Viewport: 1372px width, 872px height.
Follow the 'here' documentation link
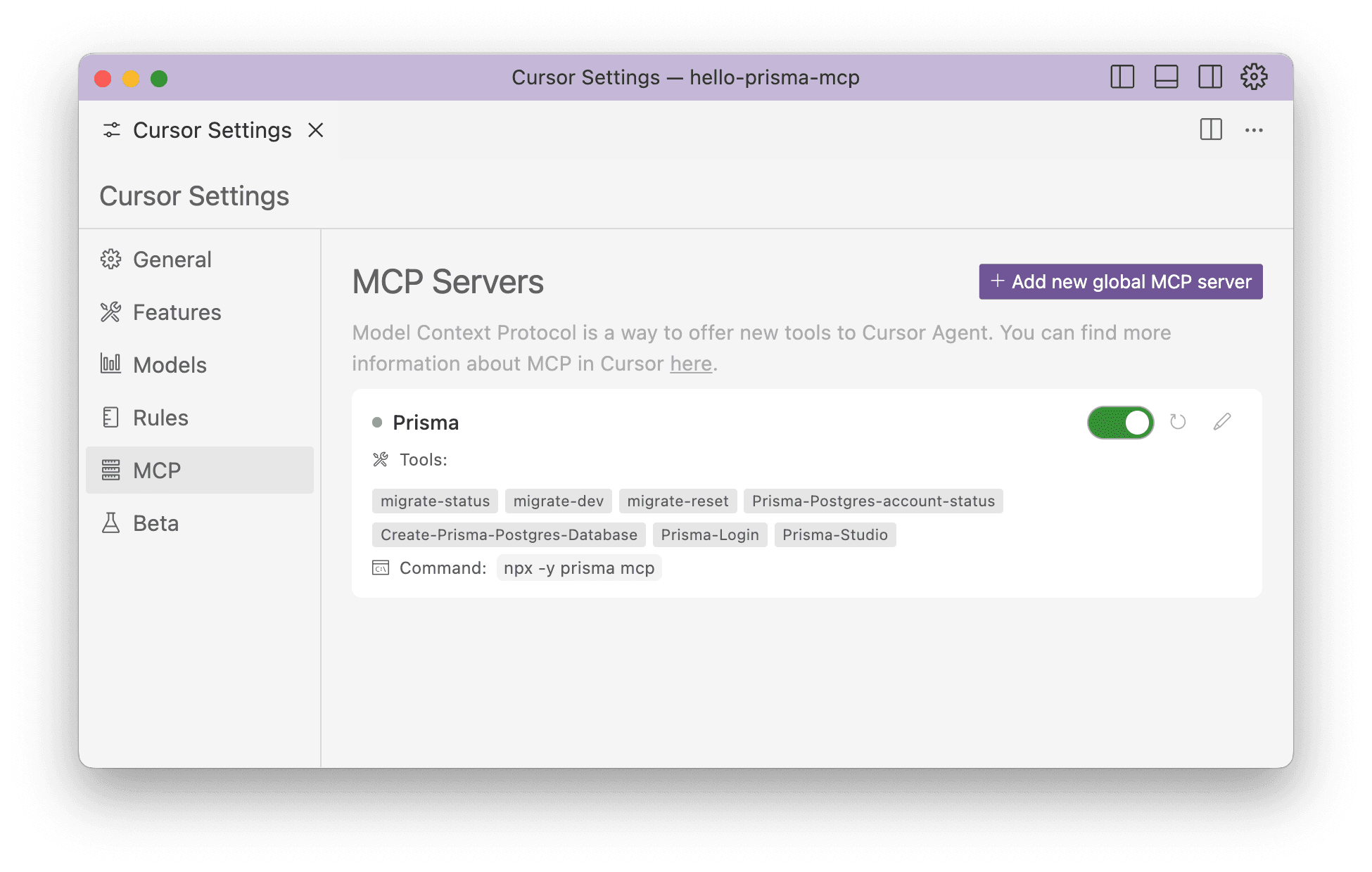690,364
